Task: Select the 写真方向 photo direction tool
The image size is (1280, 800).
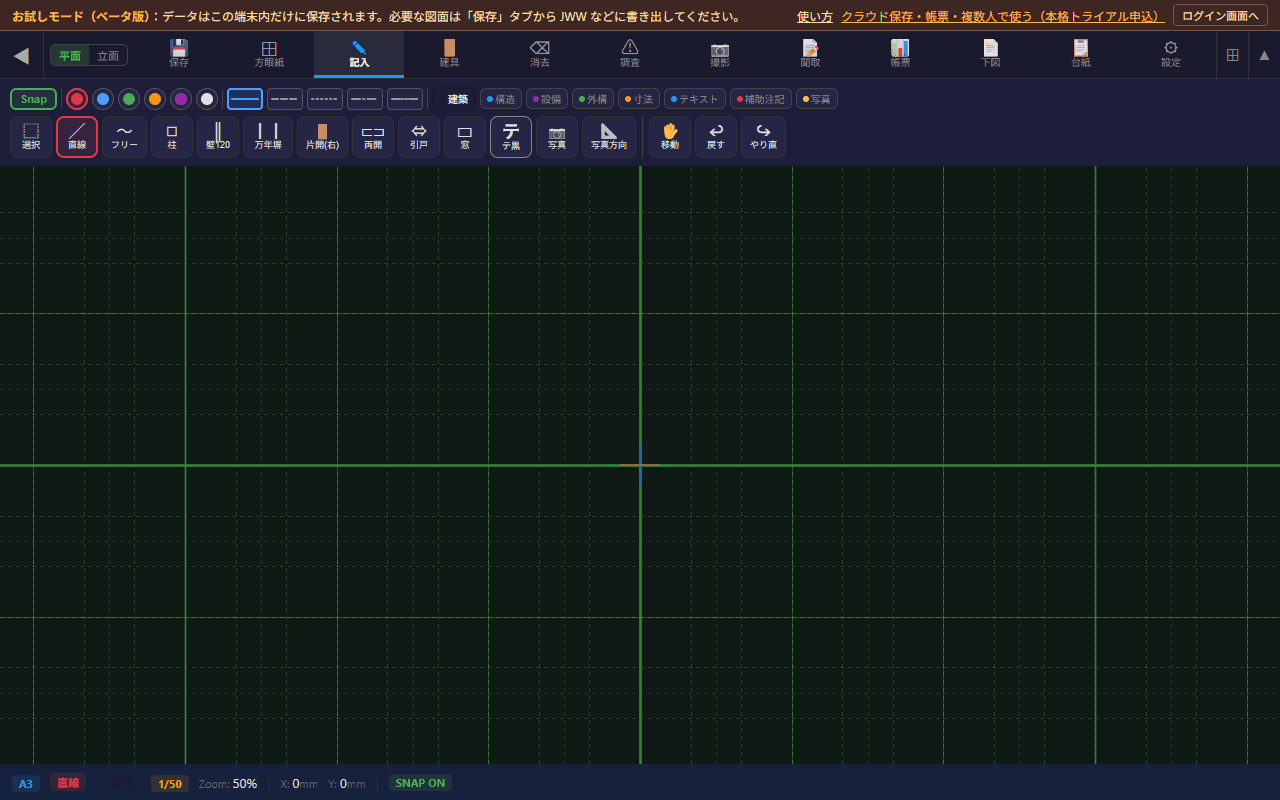Action: 609,137
